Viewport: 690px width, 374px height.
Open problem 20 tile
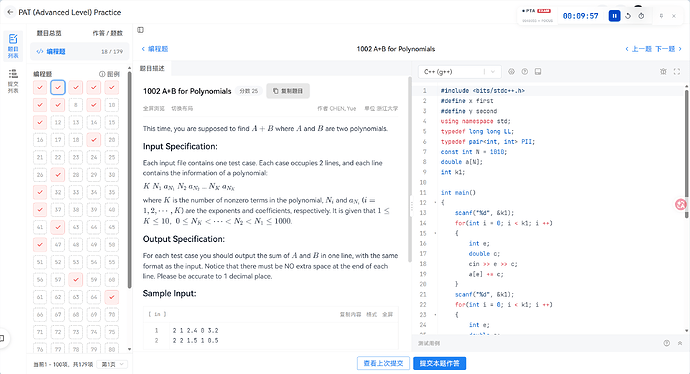pos(112,140)
